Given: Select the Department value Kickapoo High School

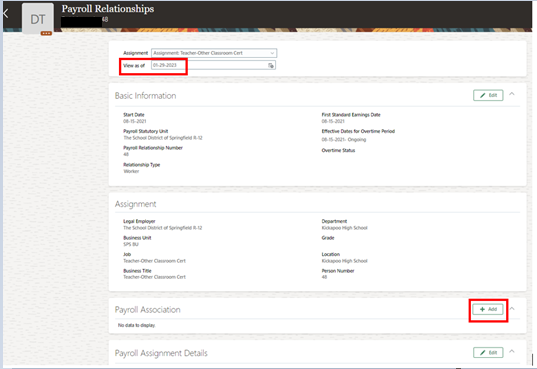Looking at the screenshot, I should pos(345,228).
